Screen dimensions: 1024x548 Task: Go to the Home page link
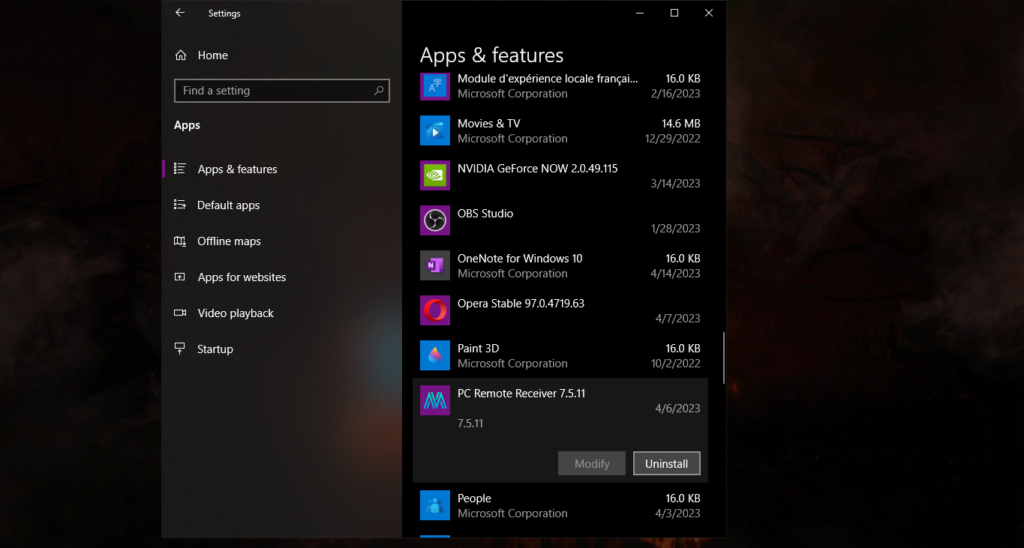pos(213,56)
